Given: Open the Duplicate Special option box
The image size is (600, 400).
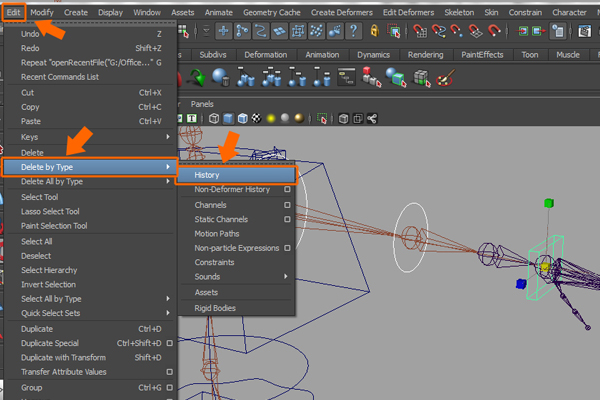Looking at the screenshot, I should tap(169, 343).
